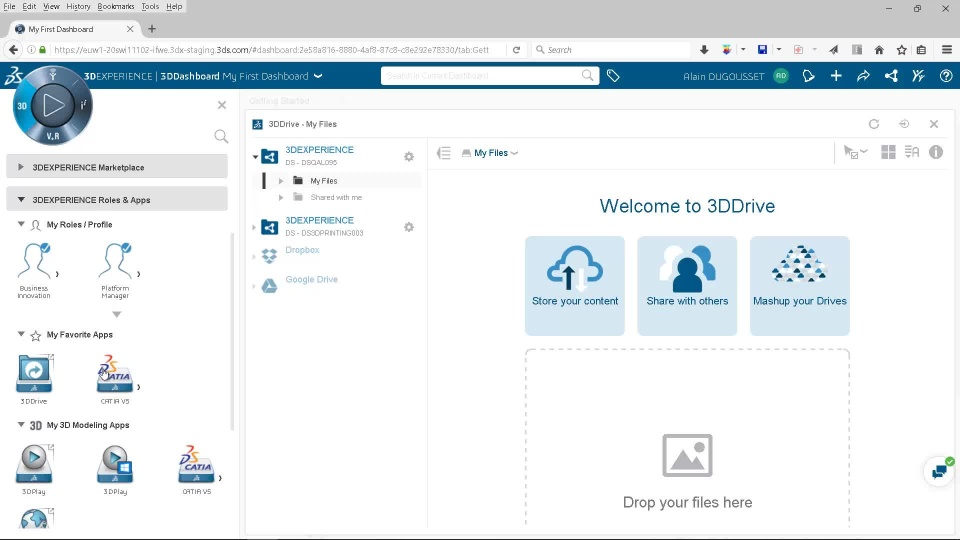
Task: Collapse My Favorite Apps group
Action: 21,334
